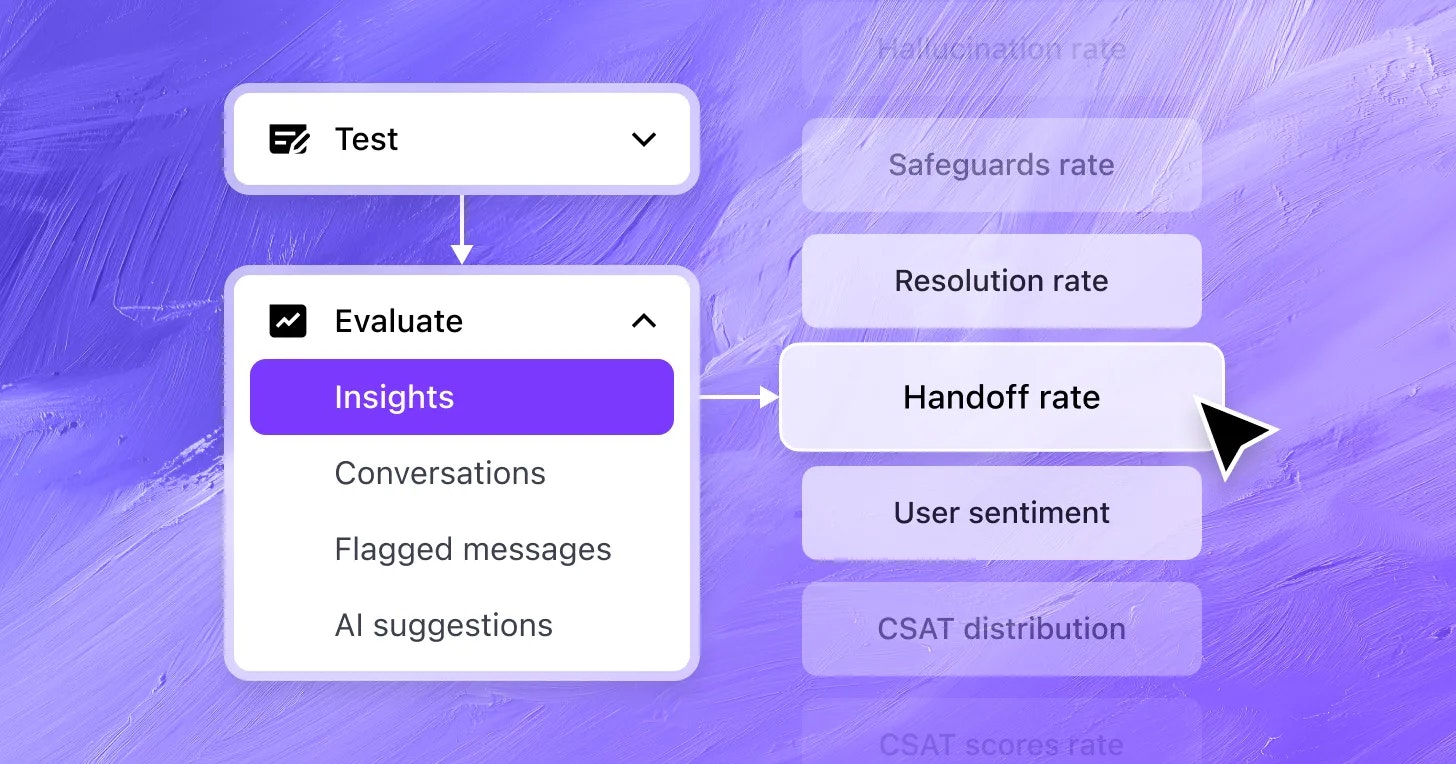Select the Insights menu item

[461, 397]
